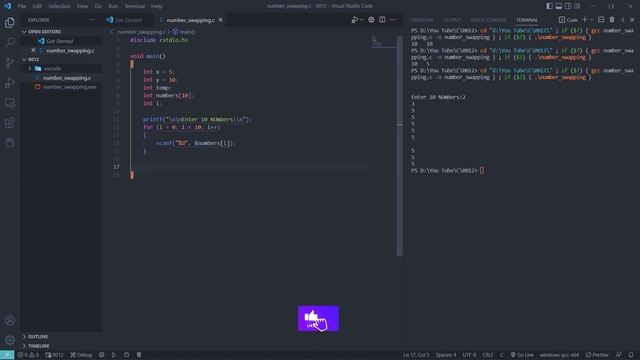640x360 pixels.
Task: Open the Explorer view in activity bar
Action: point(10,22)
